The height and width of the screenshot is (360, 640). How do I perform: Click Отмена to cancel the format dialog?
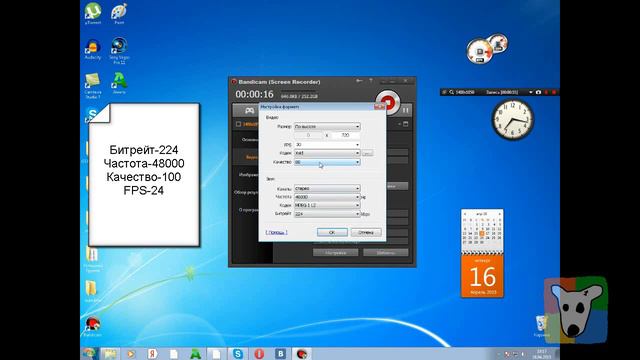click(366, 232)
